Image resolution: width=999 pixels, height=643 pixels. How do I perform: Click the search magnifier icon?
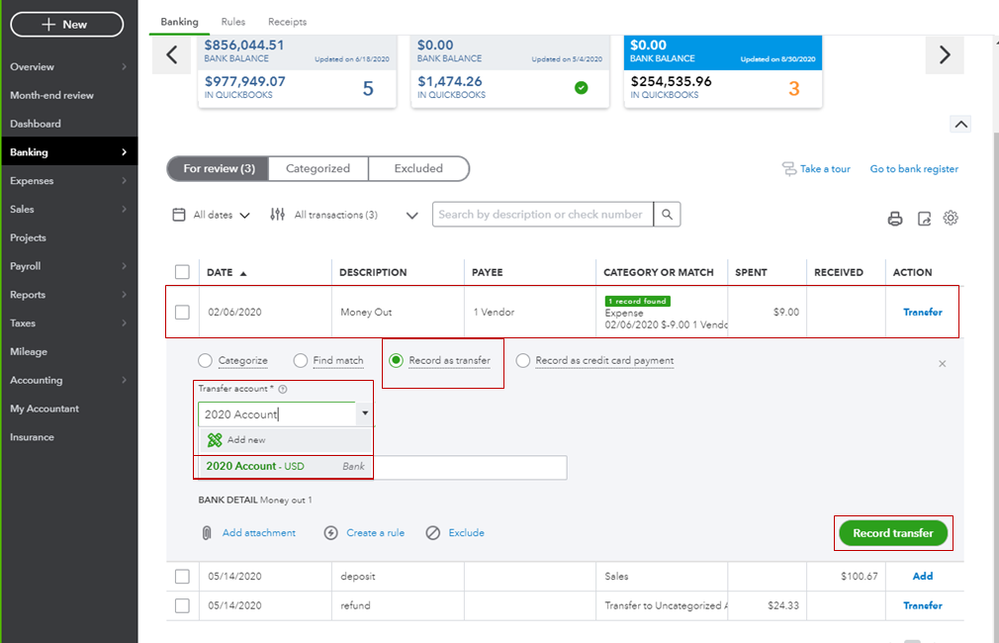point(667,215)
